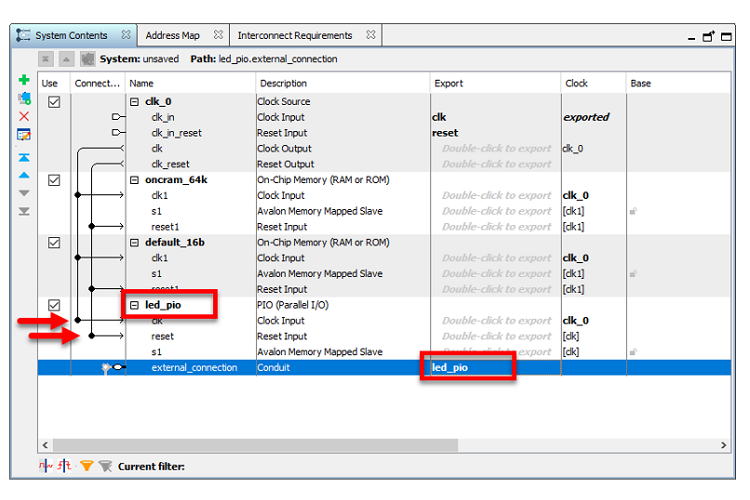Move component to top with blue arrow
750x500 pixels.
pyautogui.click(x=24, y=157)
